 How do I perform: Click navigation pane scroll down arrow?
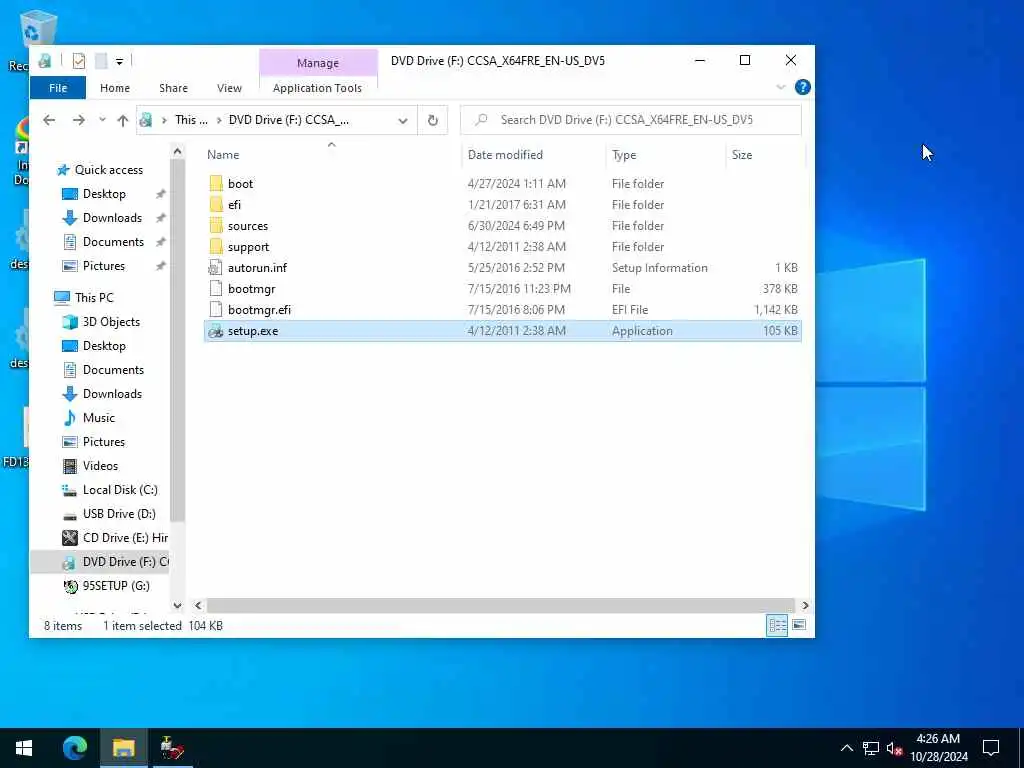(x=177, y=606)
